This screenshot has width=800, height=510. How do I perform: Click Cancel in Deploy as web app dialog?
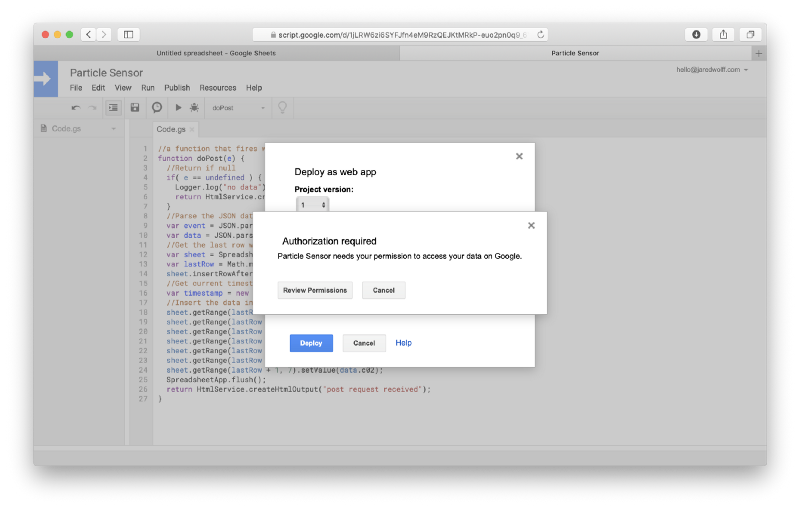point(364,343)
